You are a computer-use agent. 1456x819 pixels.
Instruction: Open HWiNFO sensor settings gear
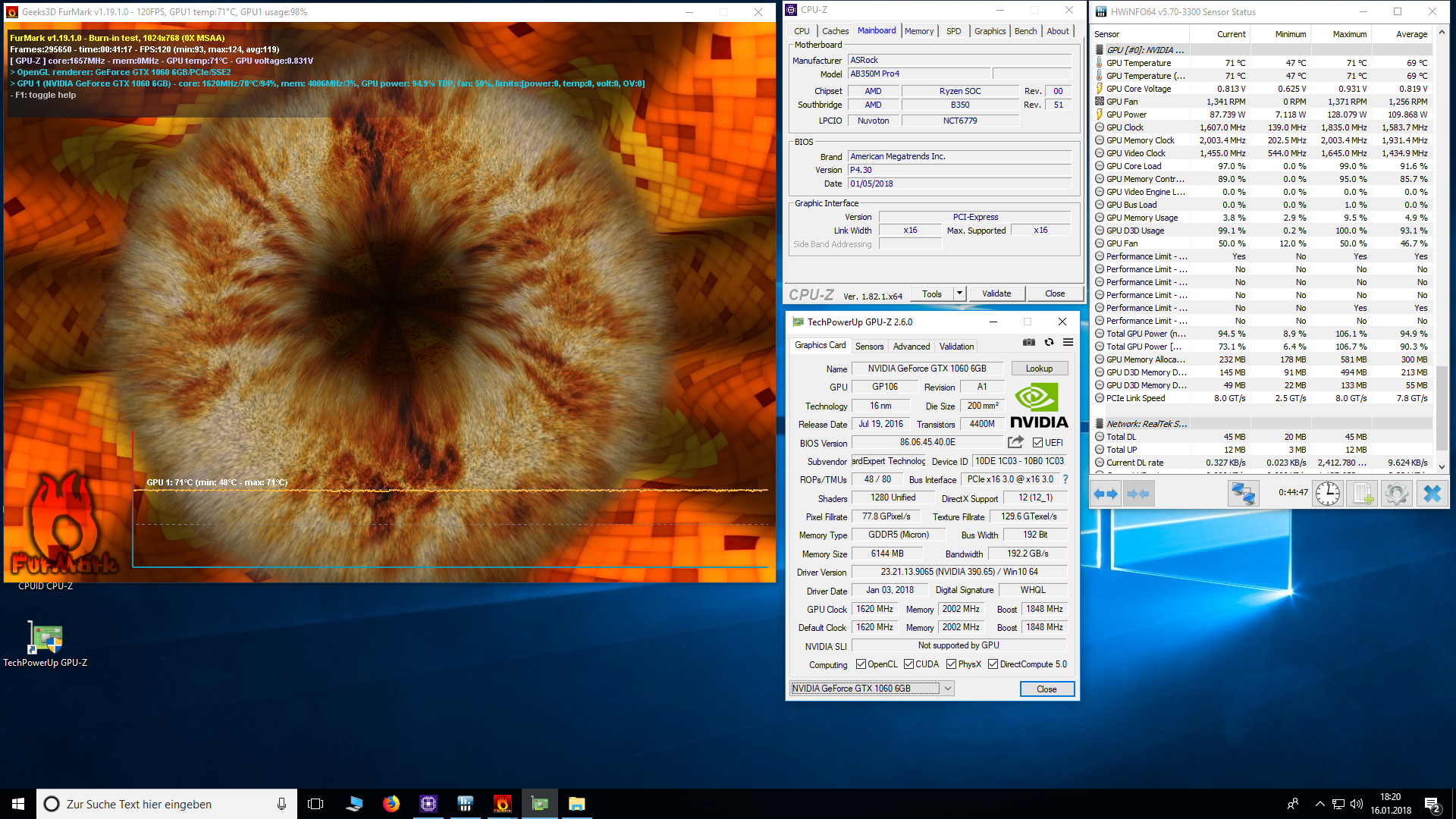pyautogui.click(x=1396, y=494)
